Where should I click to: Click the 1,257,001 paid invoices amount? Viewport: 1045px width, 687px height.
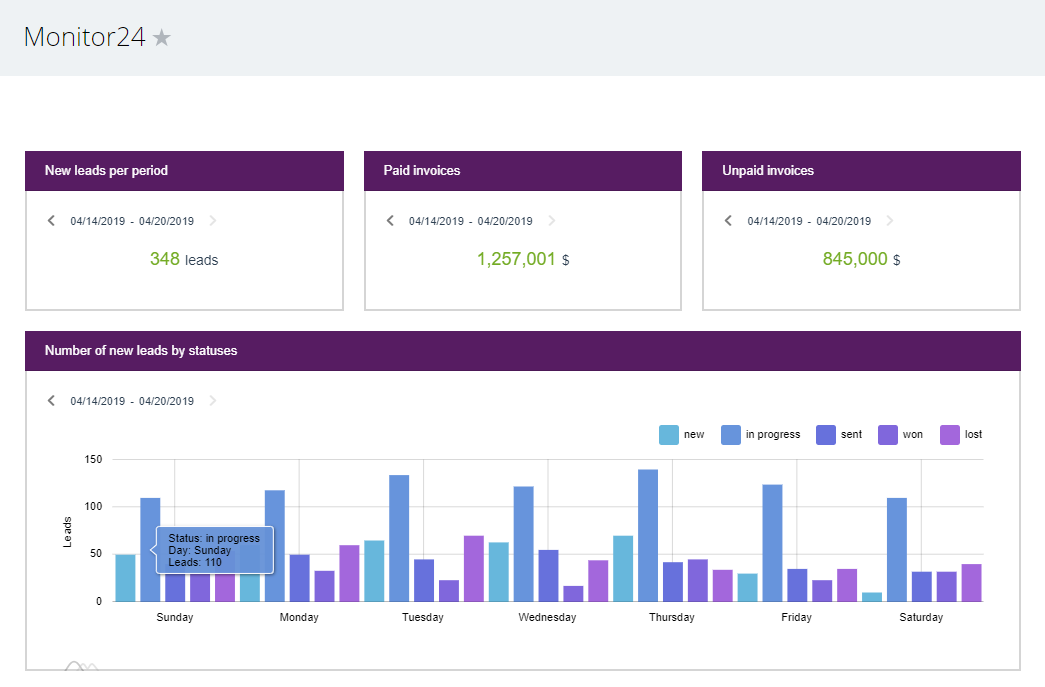tap(516, 259)
